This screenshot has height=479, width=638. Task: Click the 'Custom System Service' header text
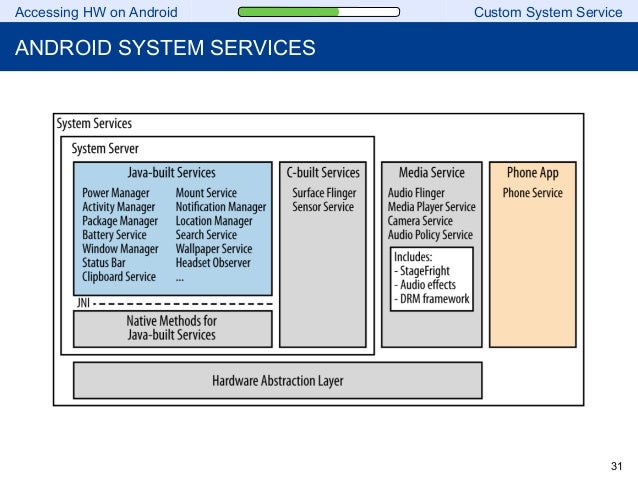point(548,12)
